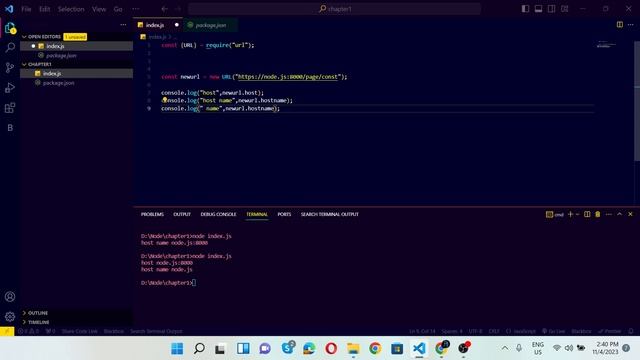Create a new terminal with the plus icon
Image resolution: width=640 pixels, height=360 pixels.
point(570,214)
